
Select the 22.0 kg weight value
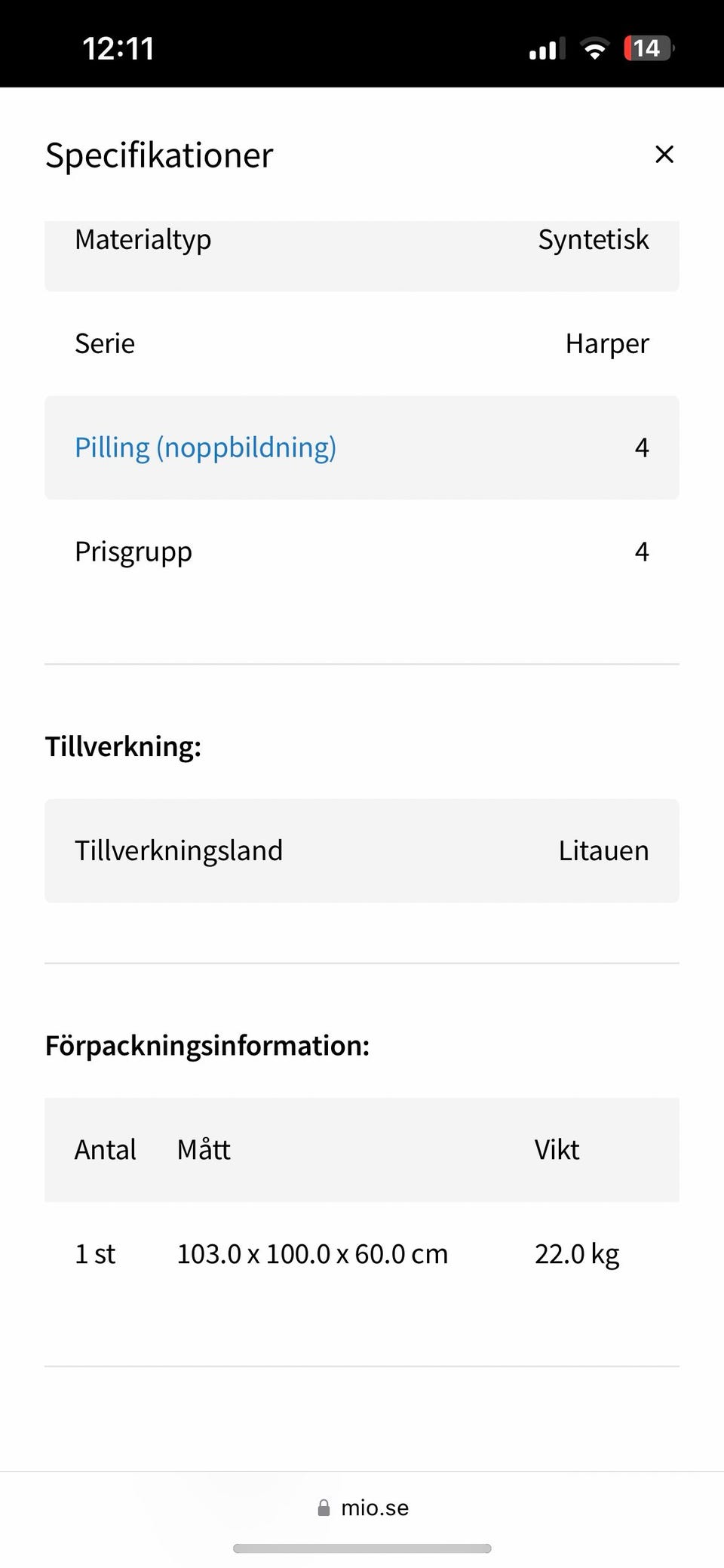pyautogui.click(x=577, y=1254)
